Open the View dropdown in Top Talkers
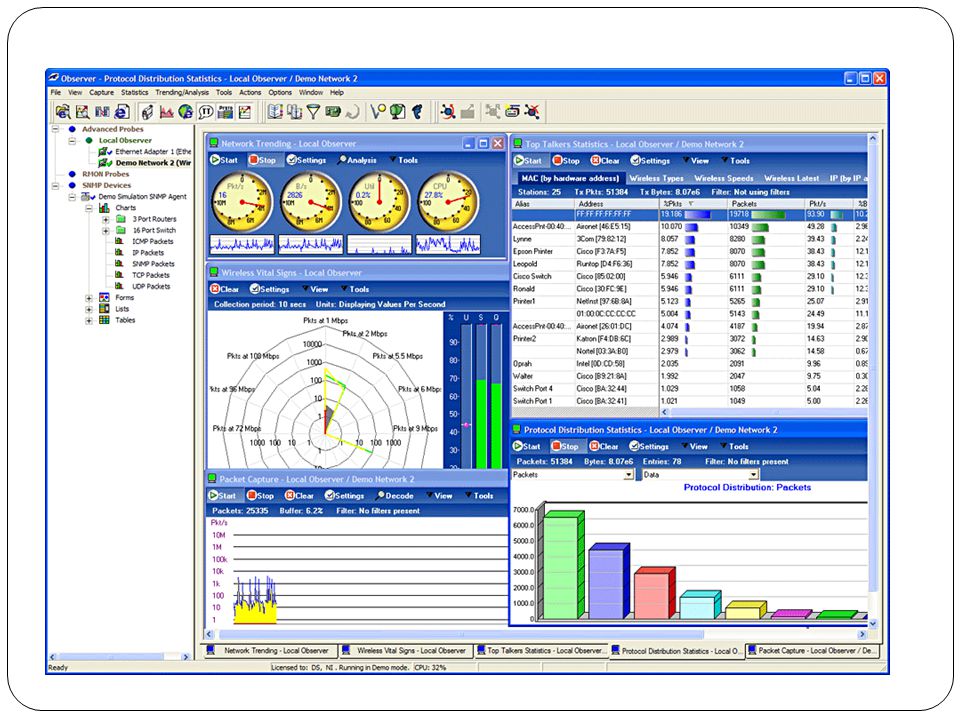Screen dimensions: 960x720 [696, 160]
